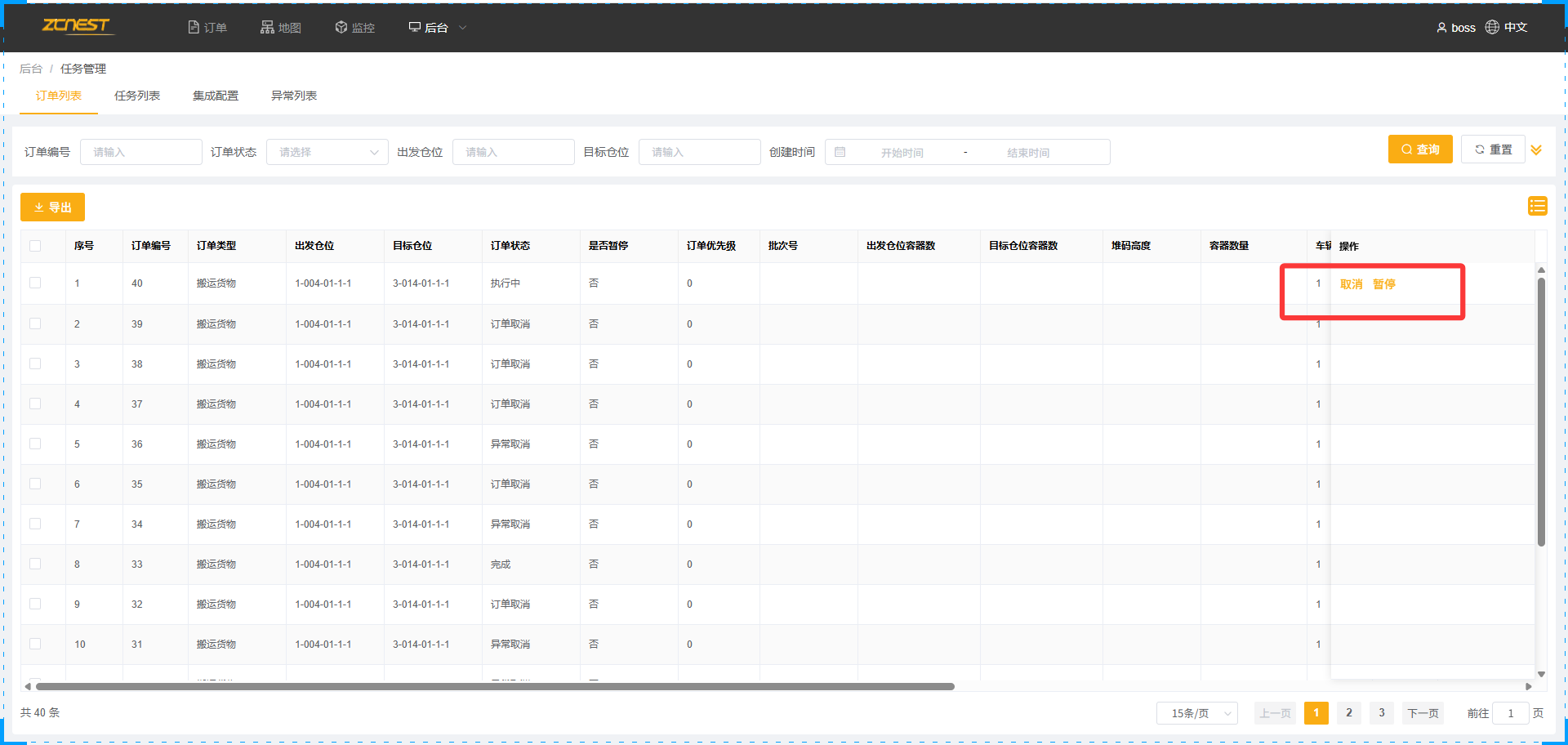Expand more filters with double-chevron icon

1536,150
